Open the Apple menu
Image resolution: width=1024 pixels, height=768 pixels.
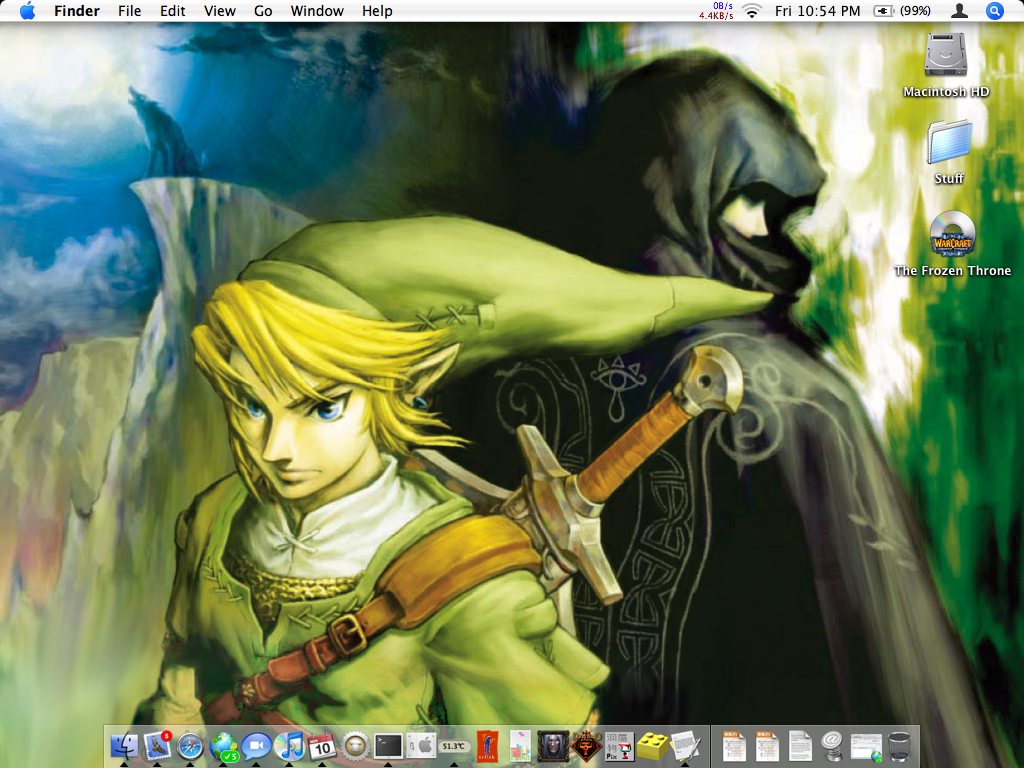tap(27, 10)
